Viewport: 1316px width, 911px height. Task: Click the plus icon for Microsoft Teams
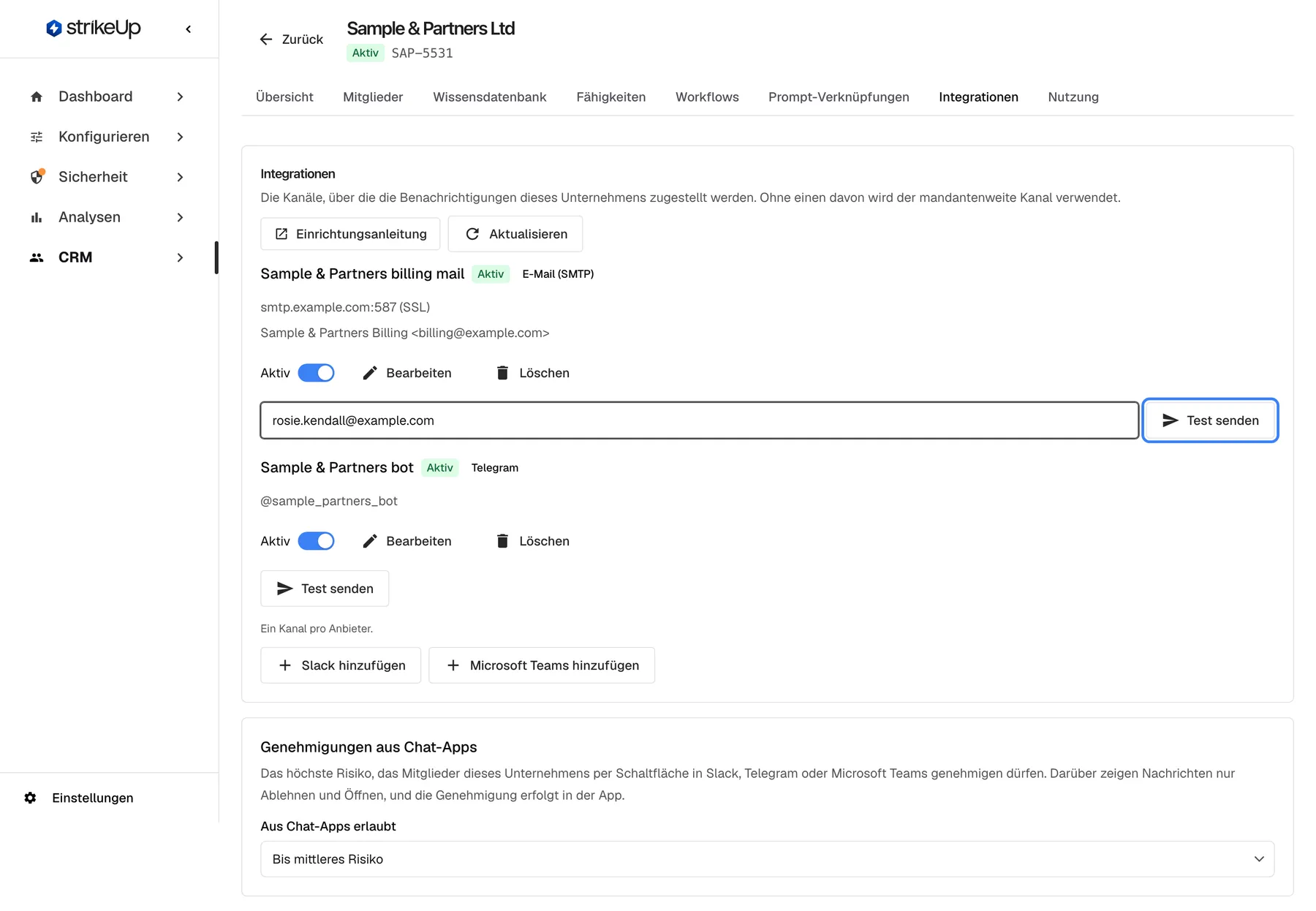click(453, 665)
